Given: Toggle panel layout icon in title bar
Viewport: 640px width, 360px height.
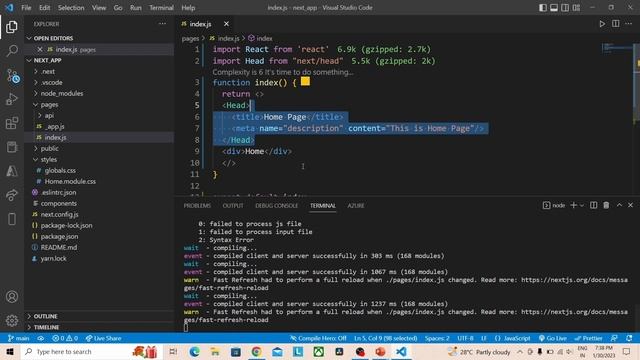Looking at the screenshot, I should point(554,8).
